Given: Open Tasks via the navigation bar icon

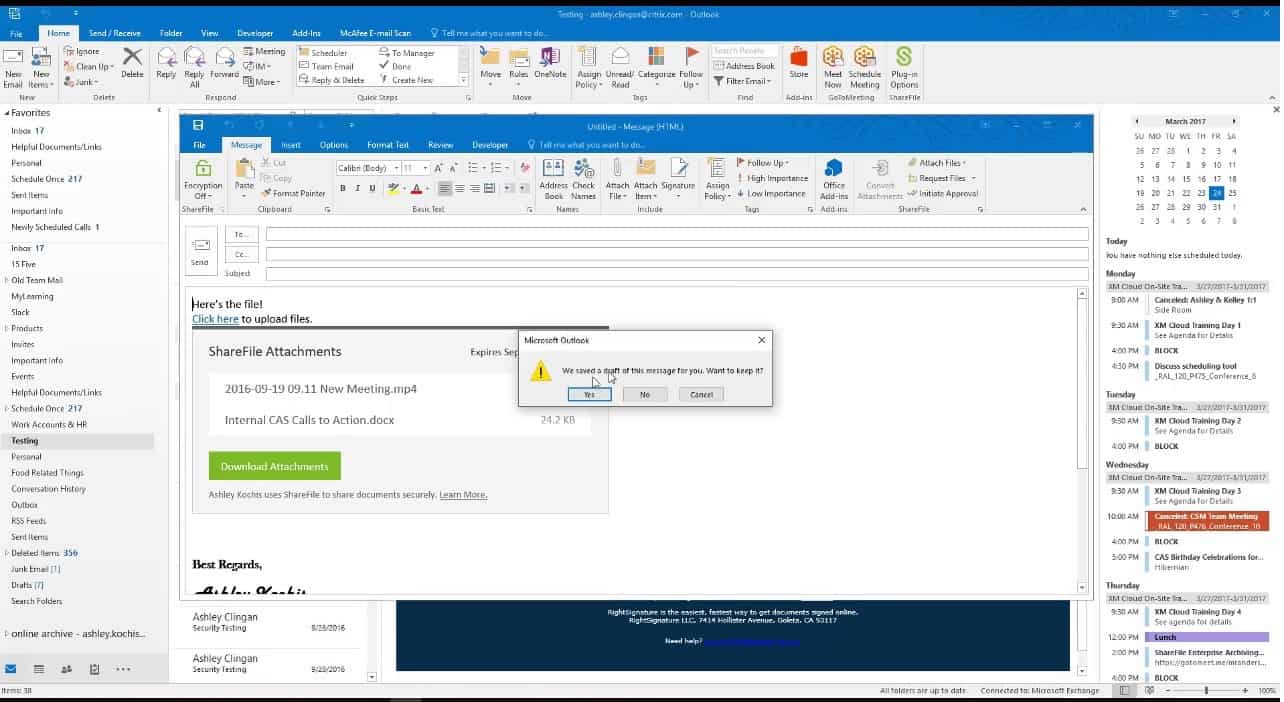Looking at the screenshot, I should [94, 669].
